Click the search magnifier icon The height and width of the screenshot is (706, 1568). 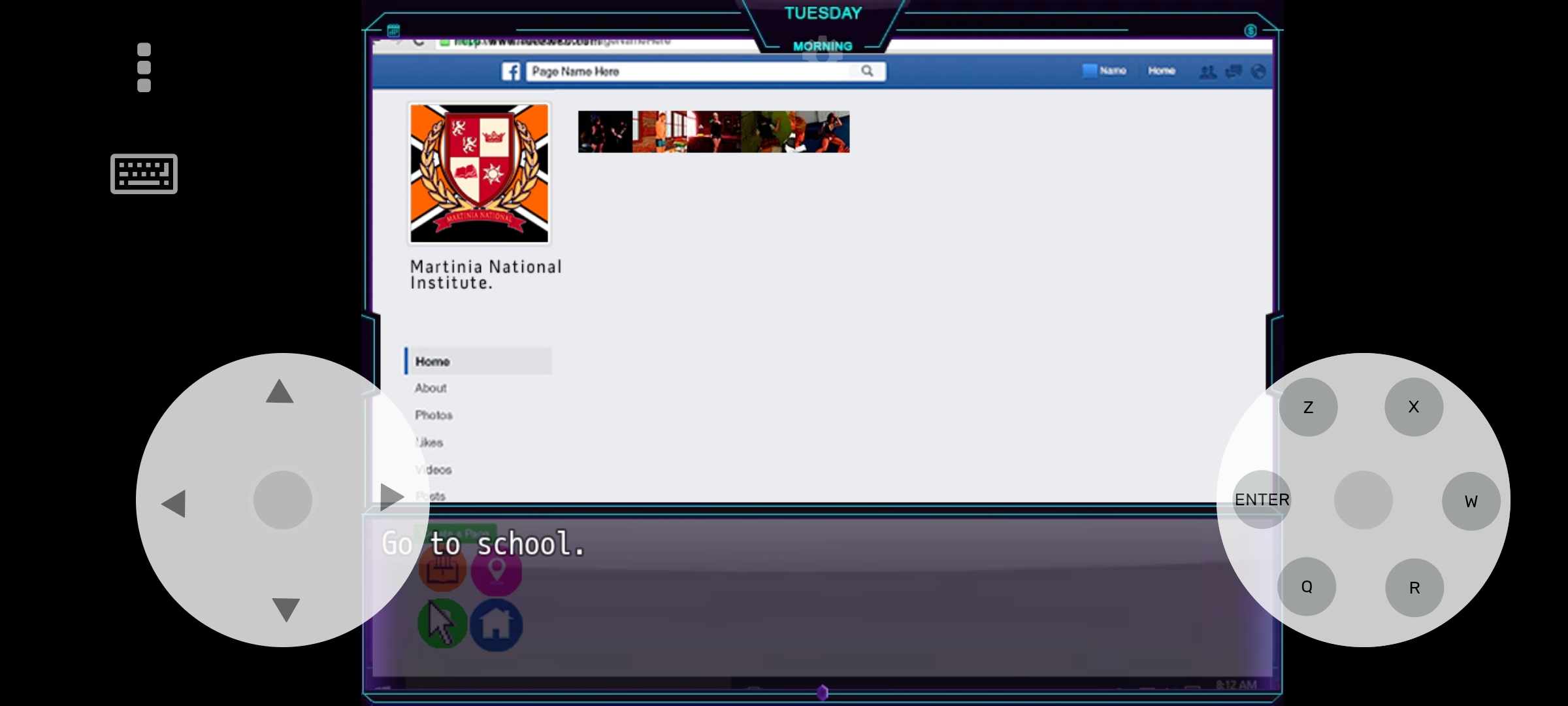(x=867, y=71)
